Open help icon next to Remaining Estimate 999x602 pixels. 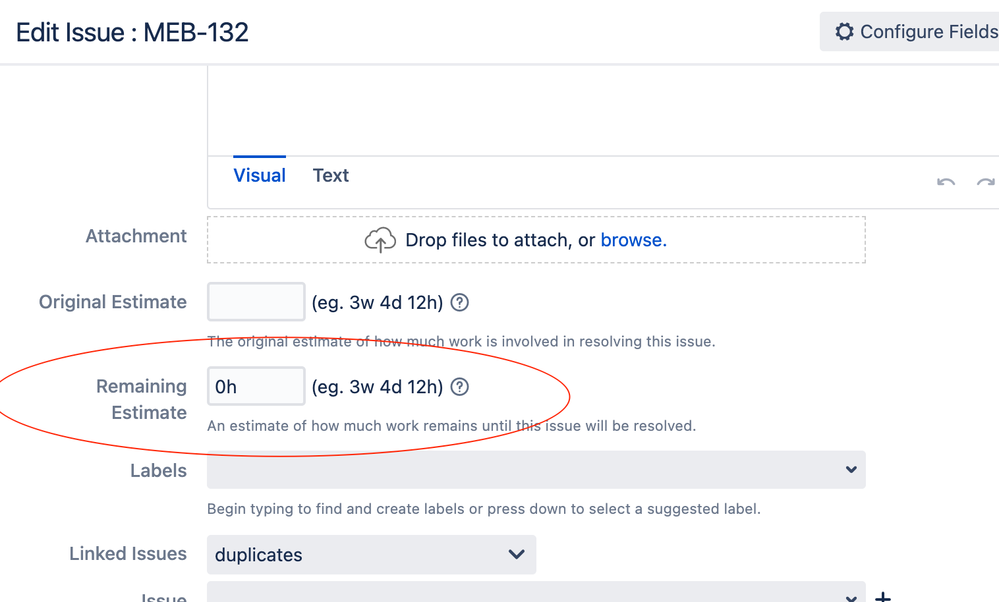(459, 387)
